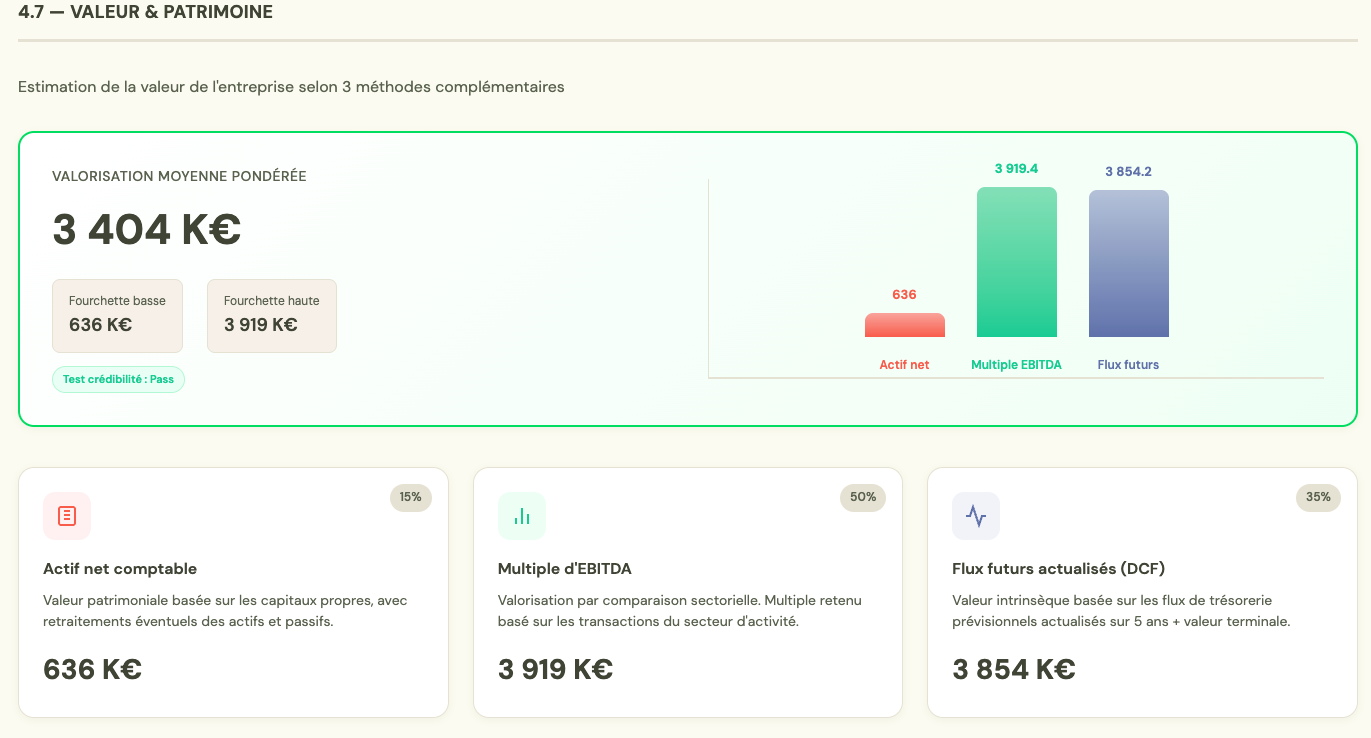The width and height of the screenshot is (1371, 738).
Task: Click the Test crédibilité : Pass badge
Action: [x=118, y=380]
